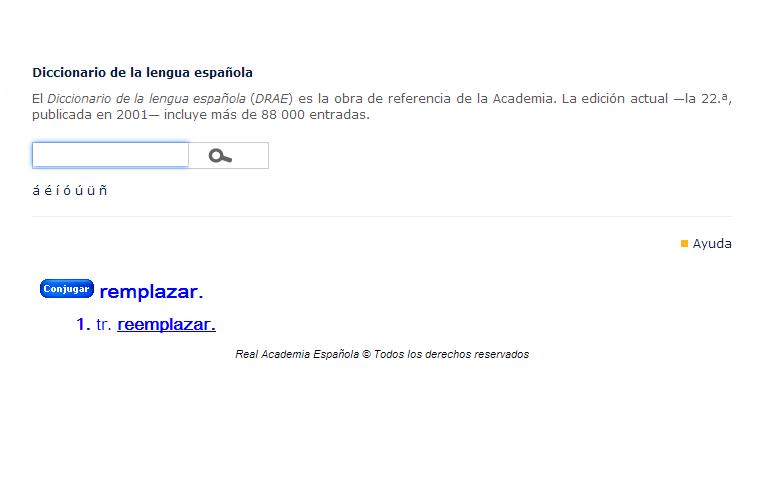
Task: Click the remplazar entry headword
Action: [151, 292]
